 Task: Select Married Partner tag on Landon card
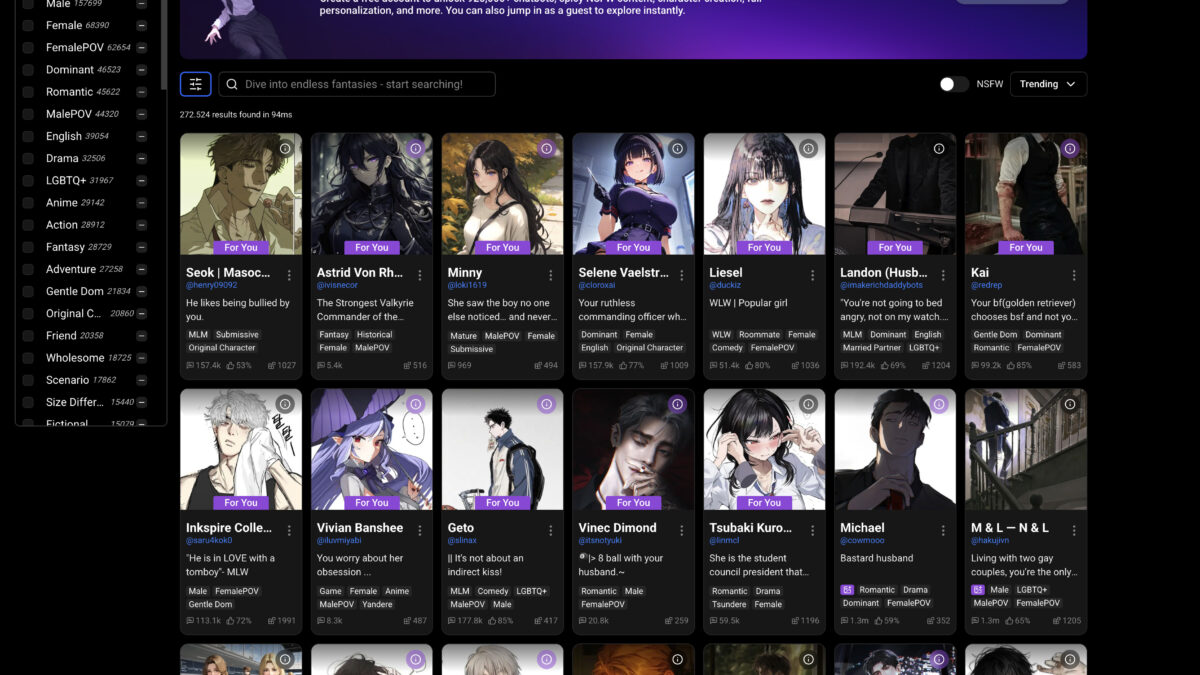click(x=872, y=348)
